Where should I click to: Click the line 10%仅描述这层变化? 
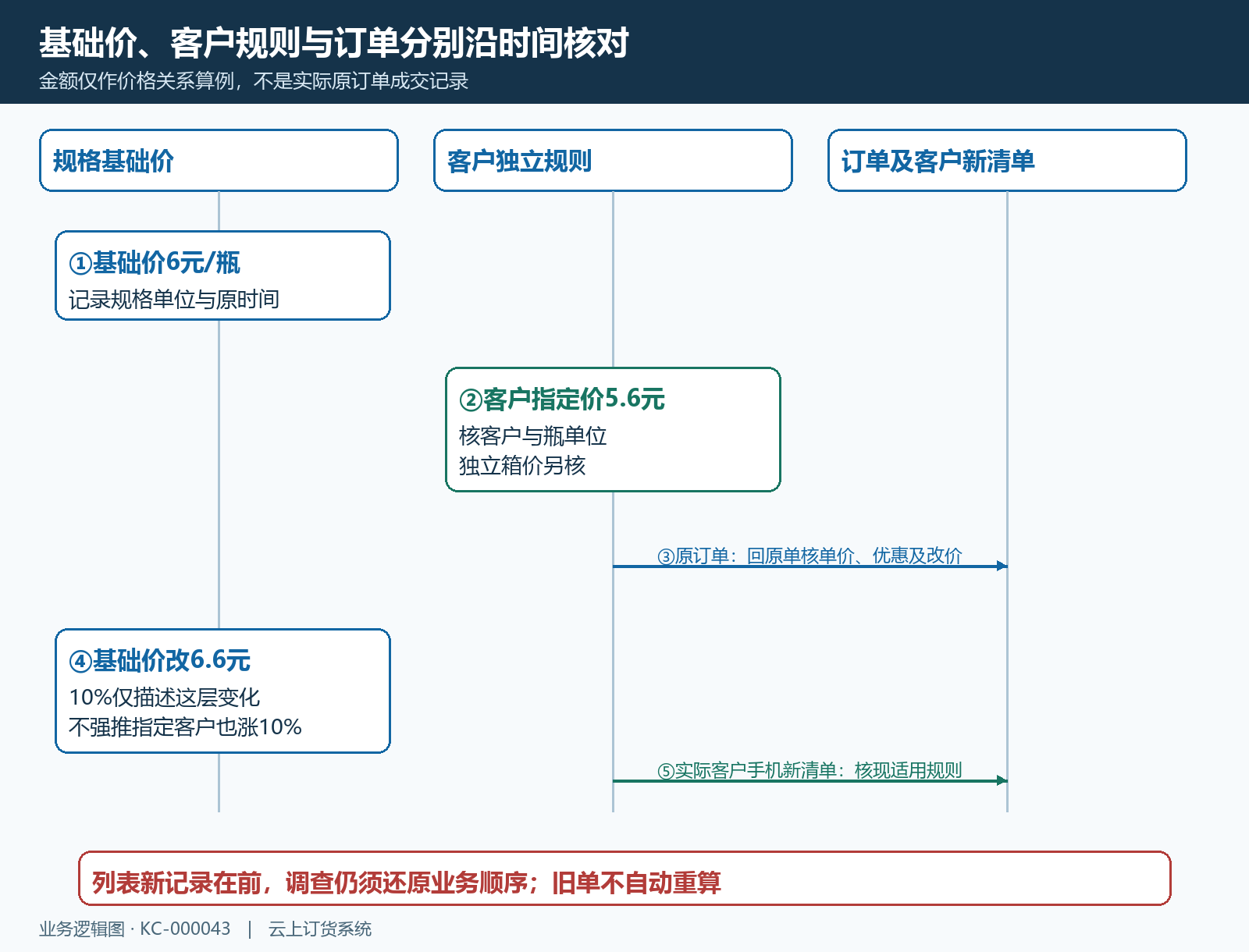(x=165, y=698)
